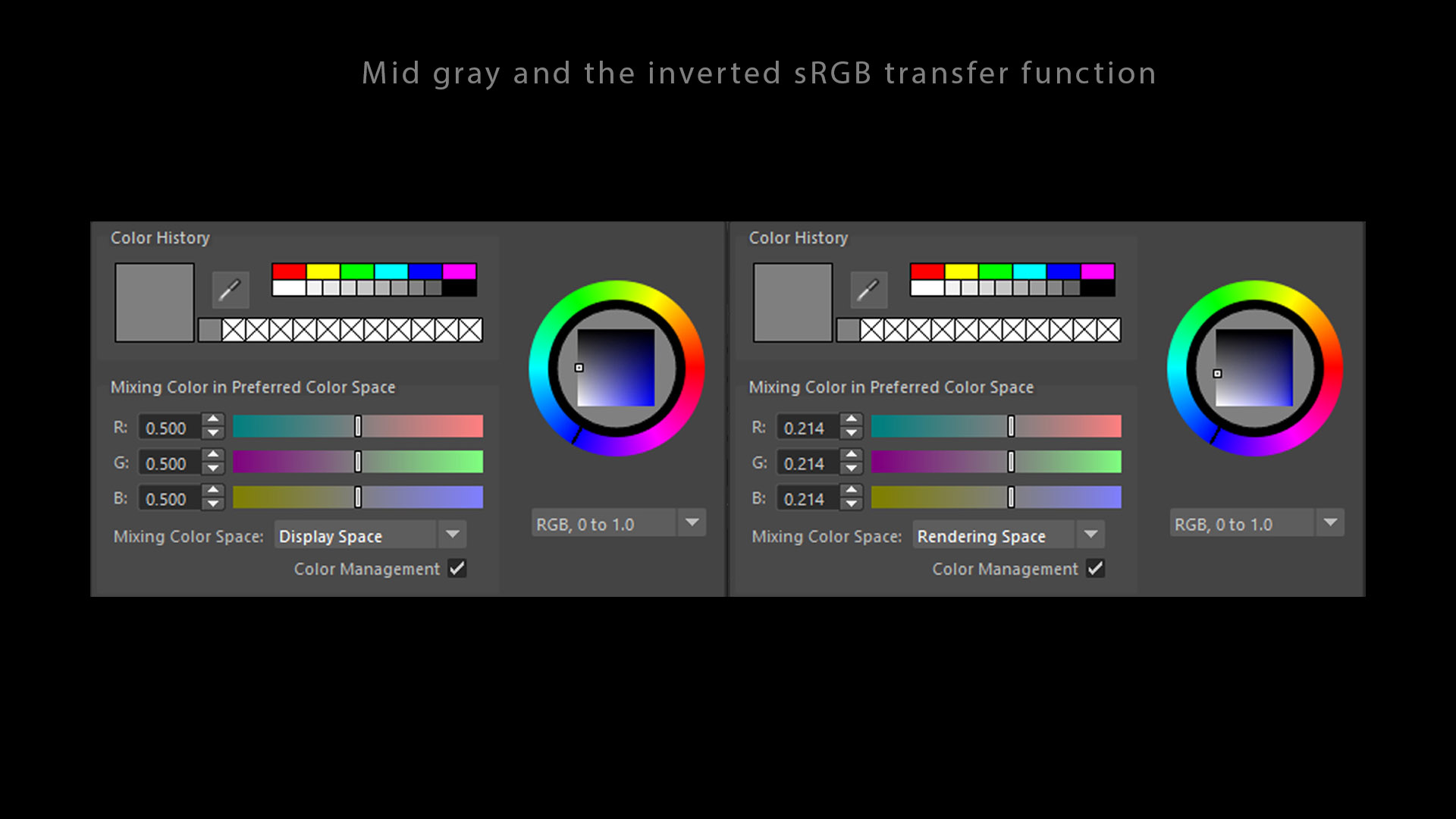Select magenta swatch in left panel palette
This screenshot has height=819, width=1456.
pyautogui.click(x=460, y=271)
